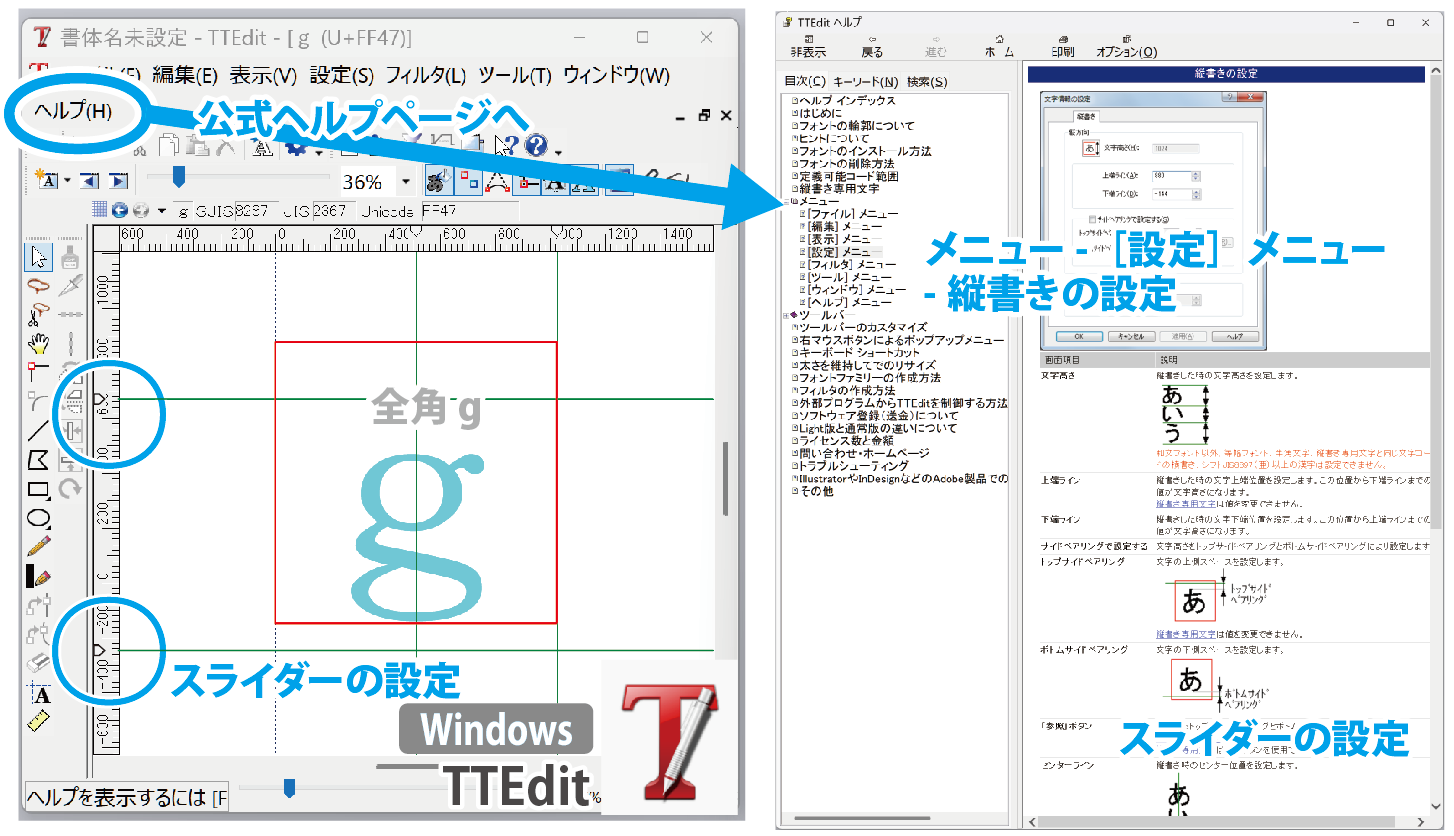
Task: Toggle the fill preview display button
Action: pos(438,181)
